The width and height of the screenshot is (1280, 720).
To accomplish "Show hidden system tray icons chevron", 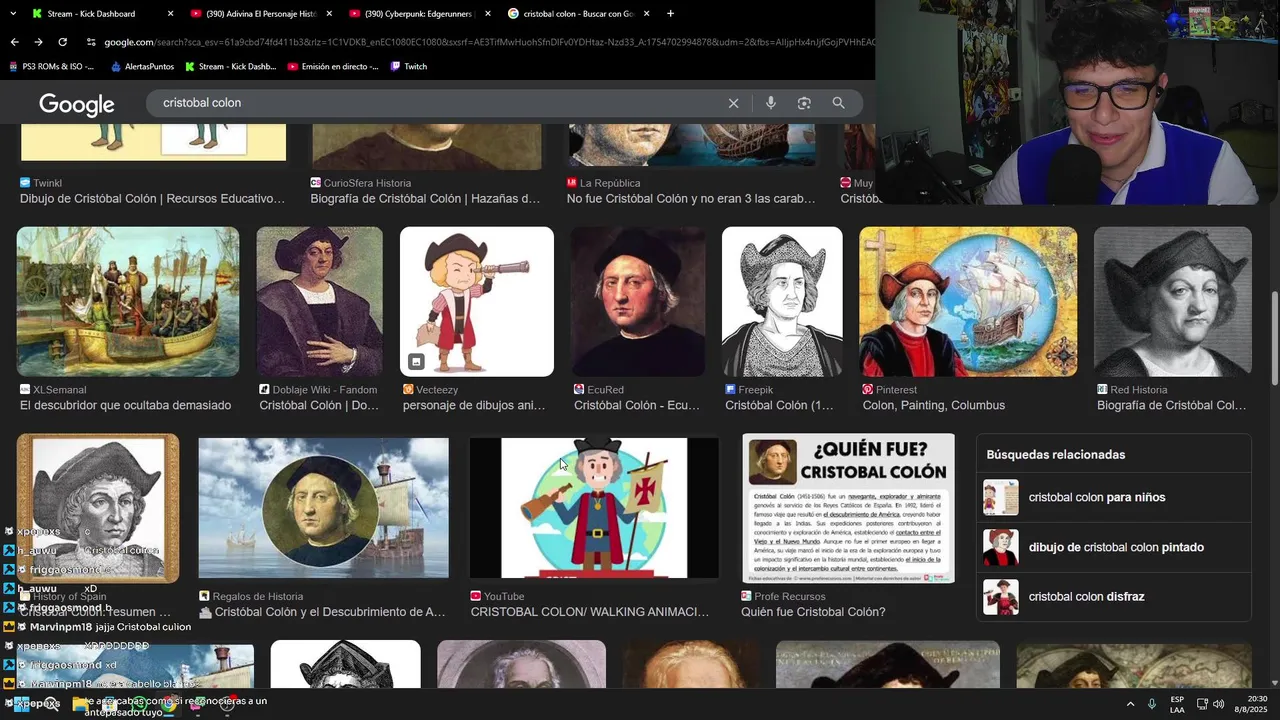I will pyautogui.click(x=1130, y=704).
